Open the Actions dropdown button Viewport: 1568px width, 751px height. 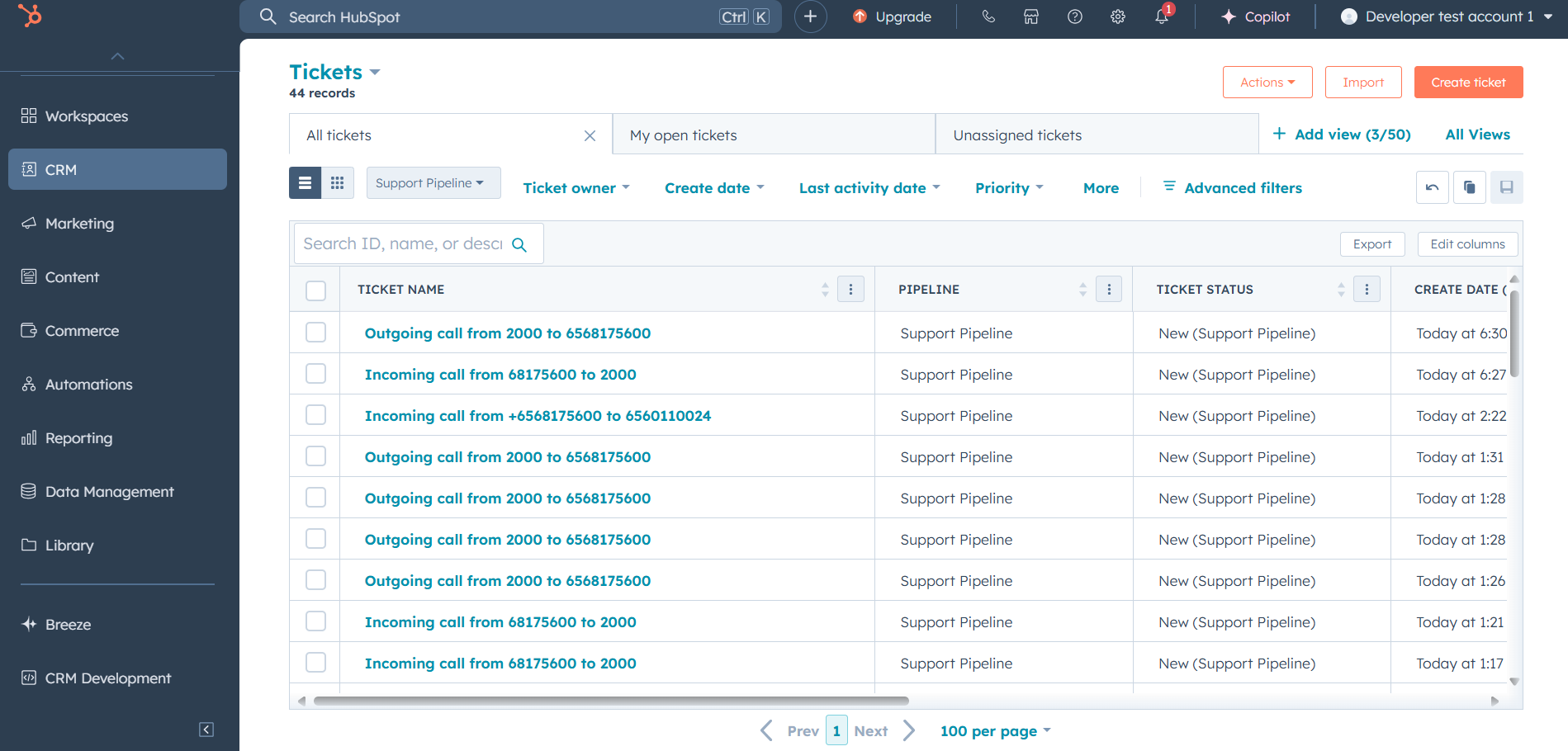(x=1267, y=83)
